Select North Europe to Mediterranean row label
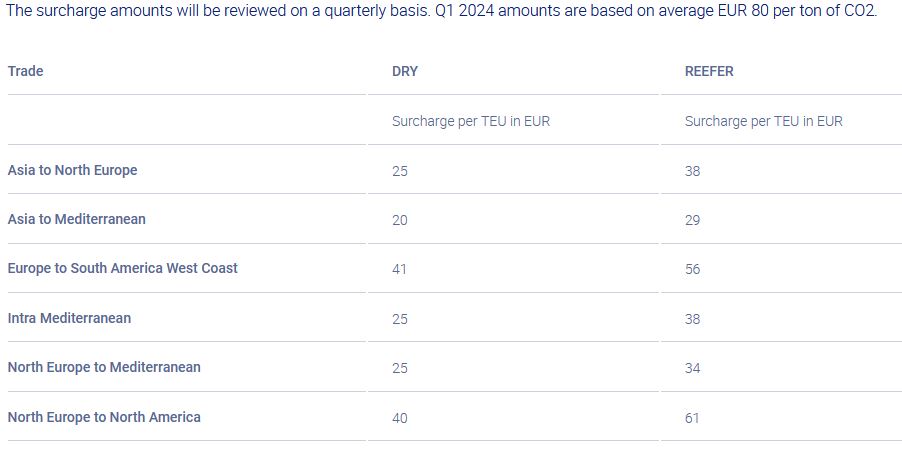 [104, 367]
